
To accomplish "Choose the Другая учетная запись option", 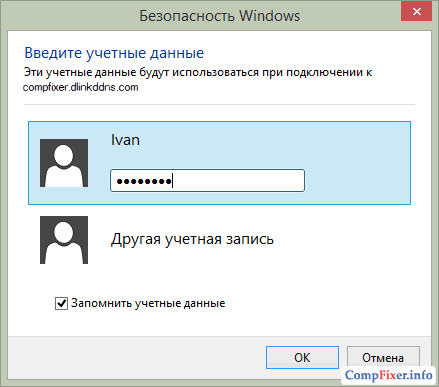I will pos(192,239).
